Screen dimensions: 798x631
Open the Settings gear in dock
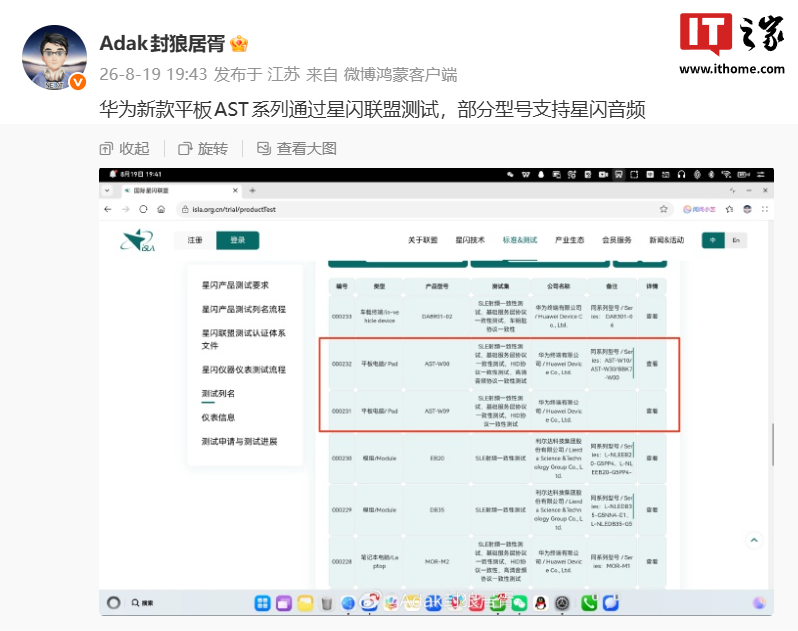(x=562, y=603)
